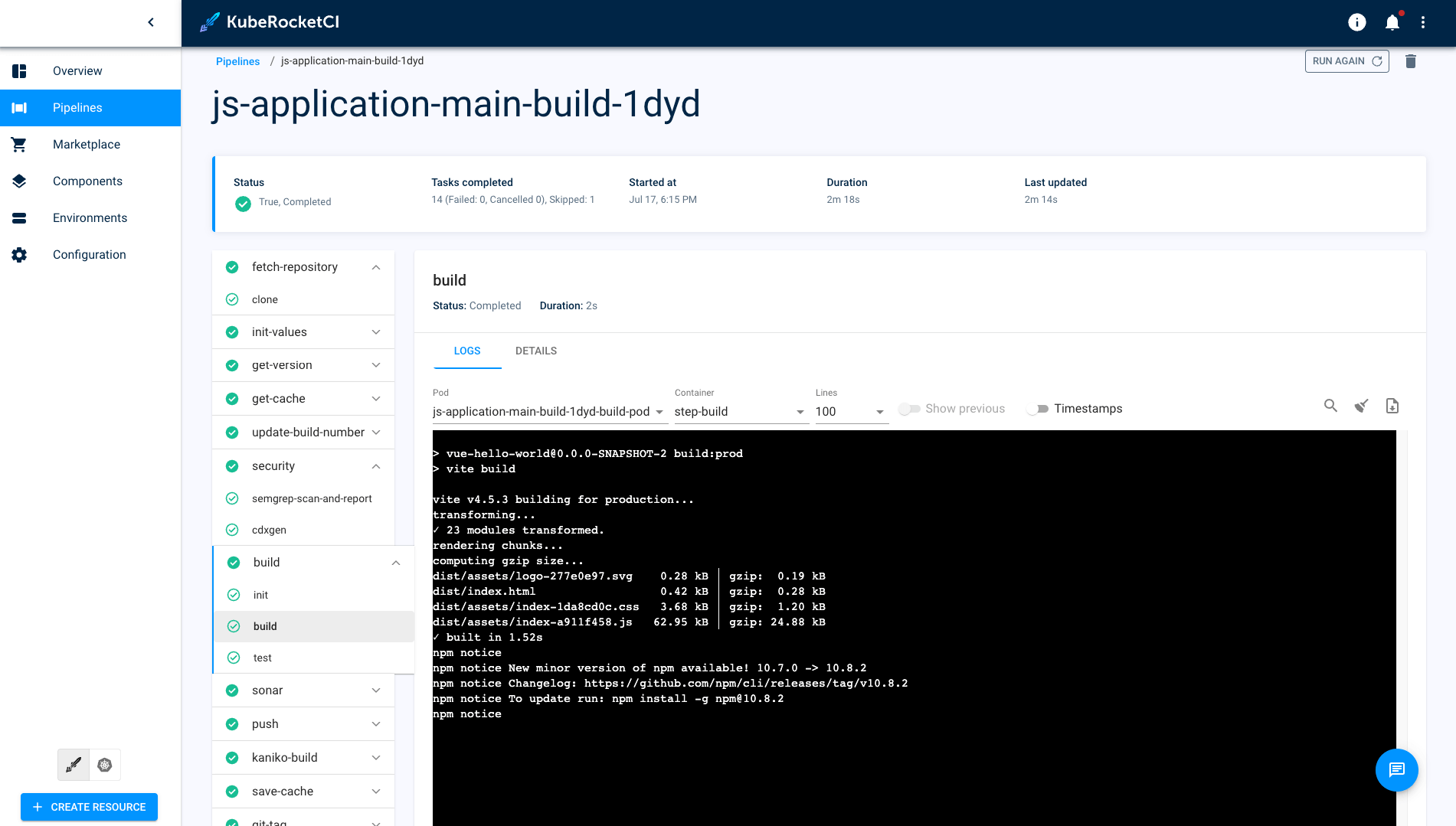Viewport: 1456px width, 826px height.
Task: Click the RUN AGAIN button
Action: (1346, 60)
